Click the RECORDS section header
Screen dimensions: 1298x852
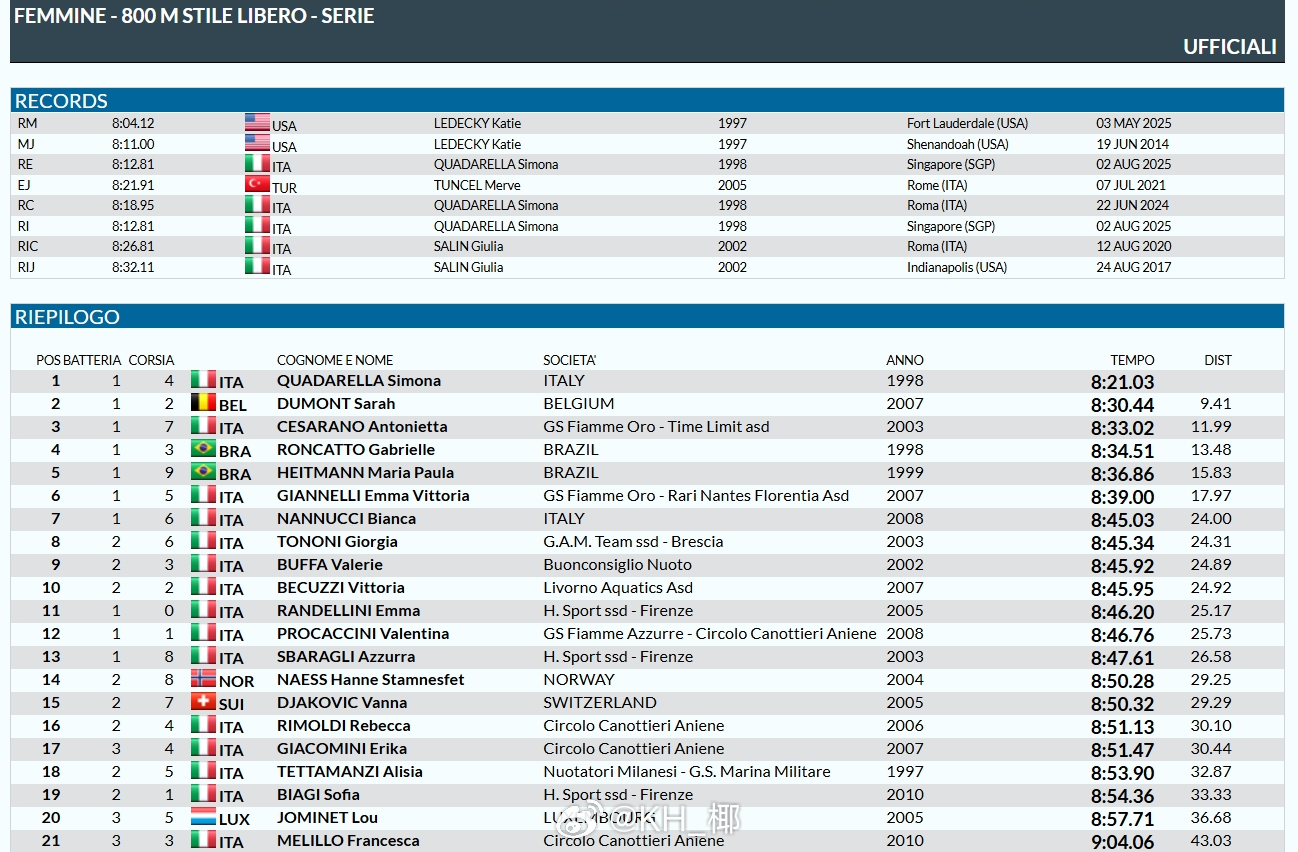click(x=647, y=100)
